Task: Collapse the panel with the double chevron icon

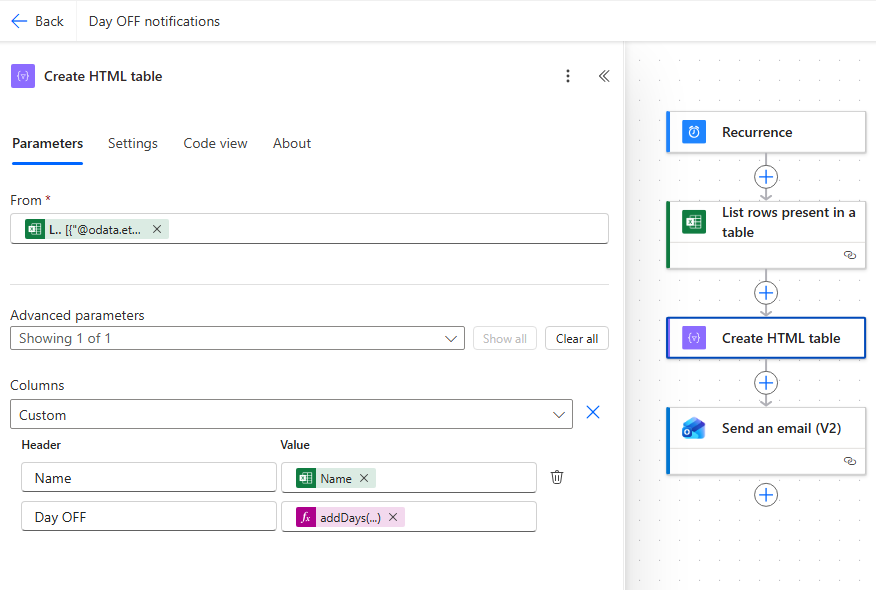Action: [604, 76]
